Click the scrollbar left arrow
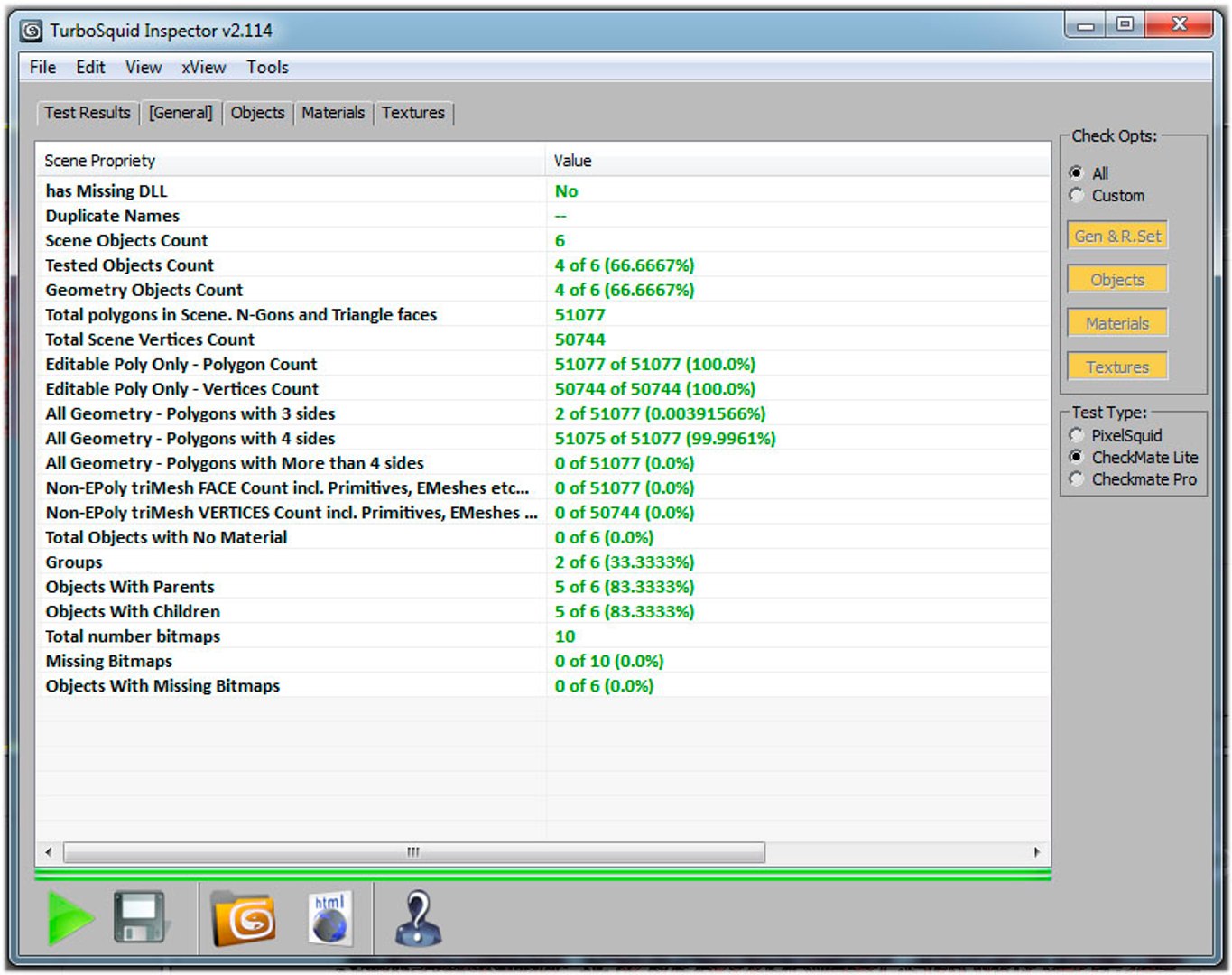 (49, 852)
